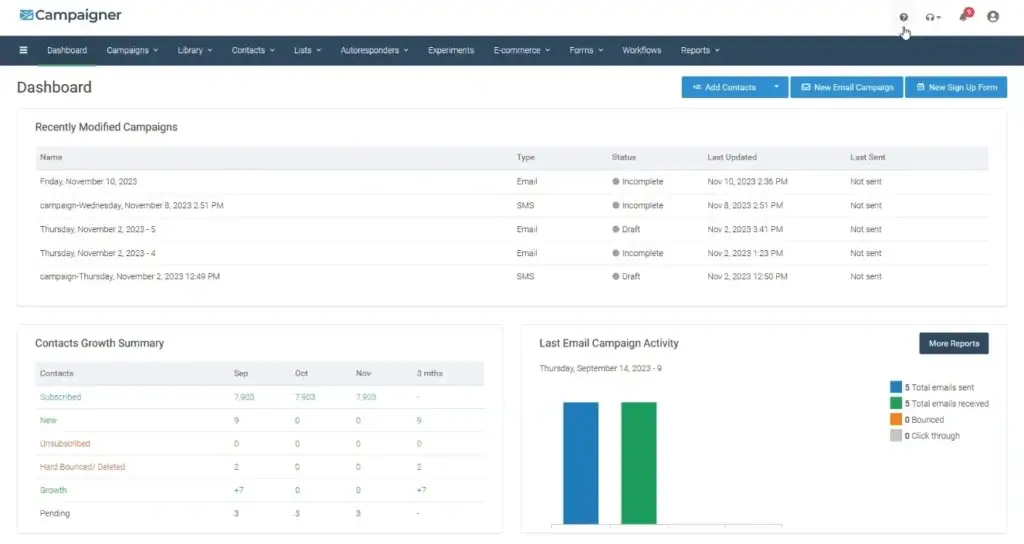Open the Hard Bounced/ Deleted link
1024x544 pixels.
82,467
